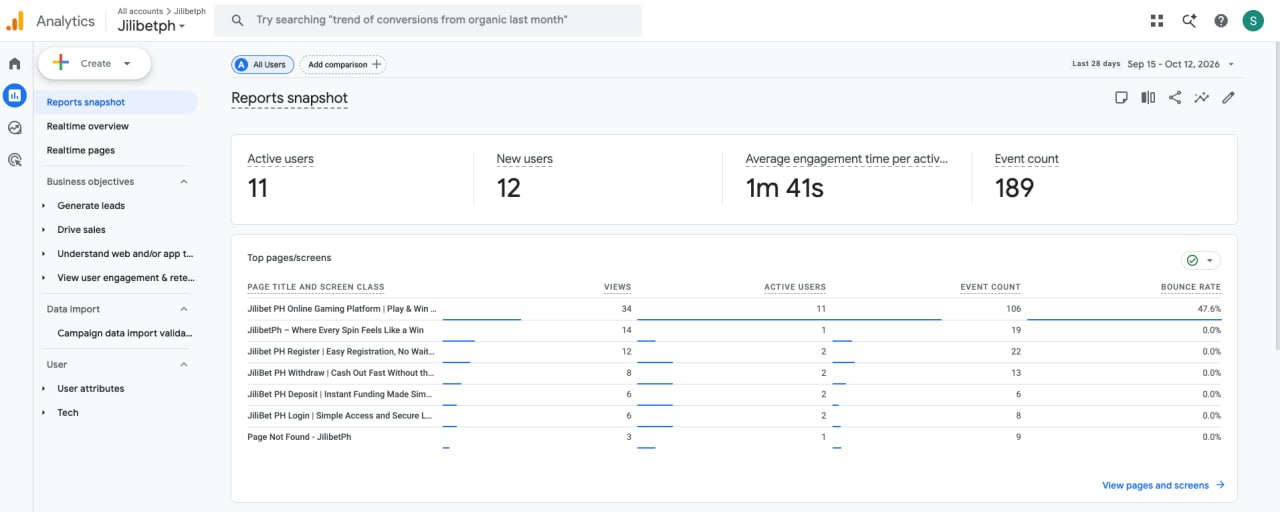Click the search magnifier icon

[x=237, y=20]
